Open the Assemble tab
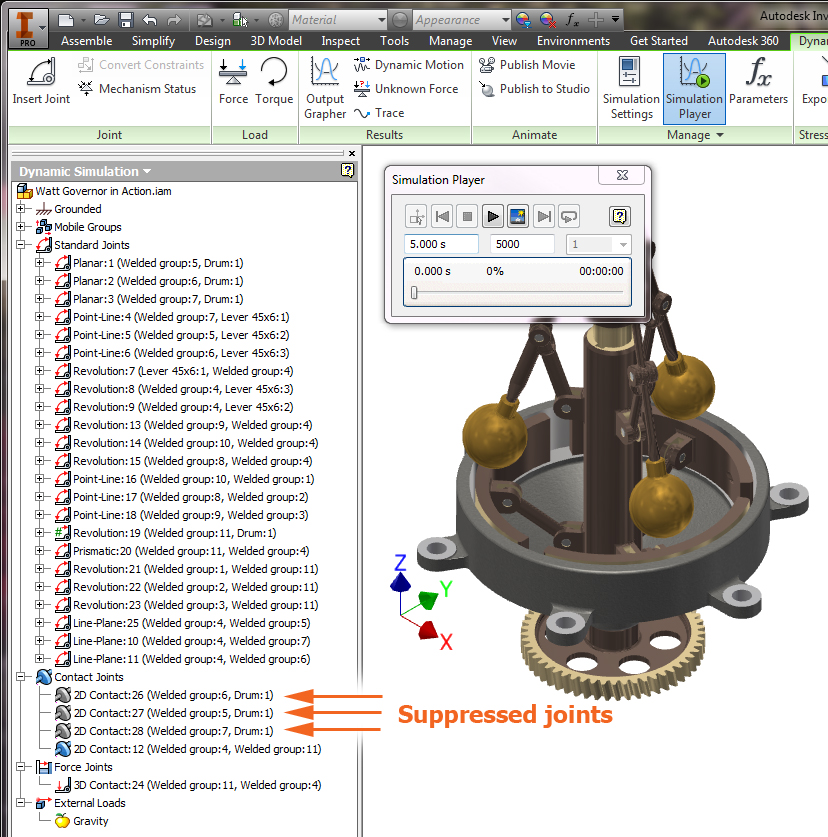 pyautogui.click(x=86, y=41)
